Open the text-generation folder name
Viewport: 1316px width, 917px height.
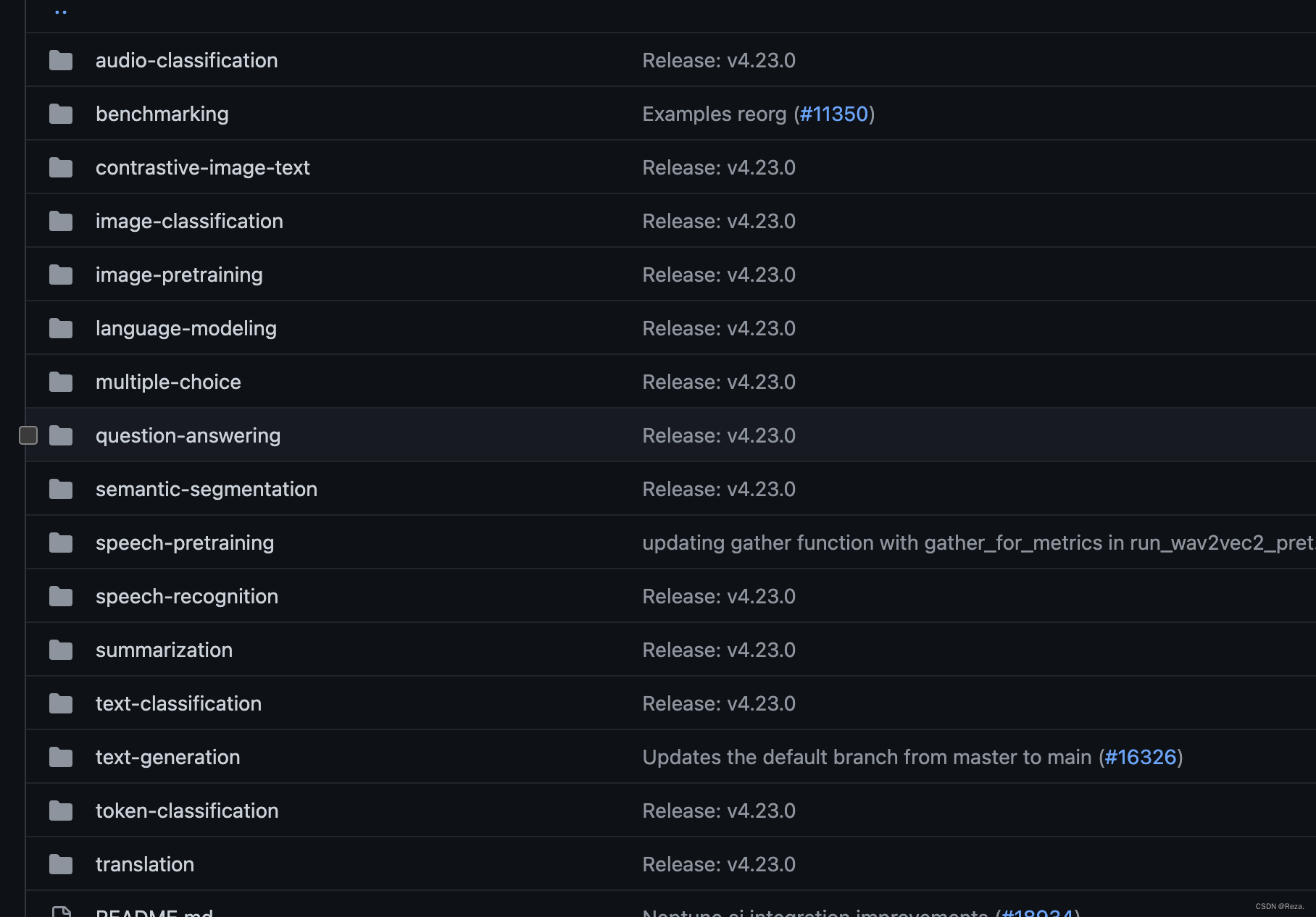coord(168,757)
